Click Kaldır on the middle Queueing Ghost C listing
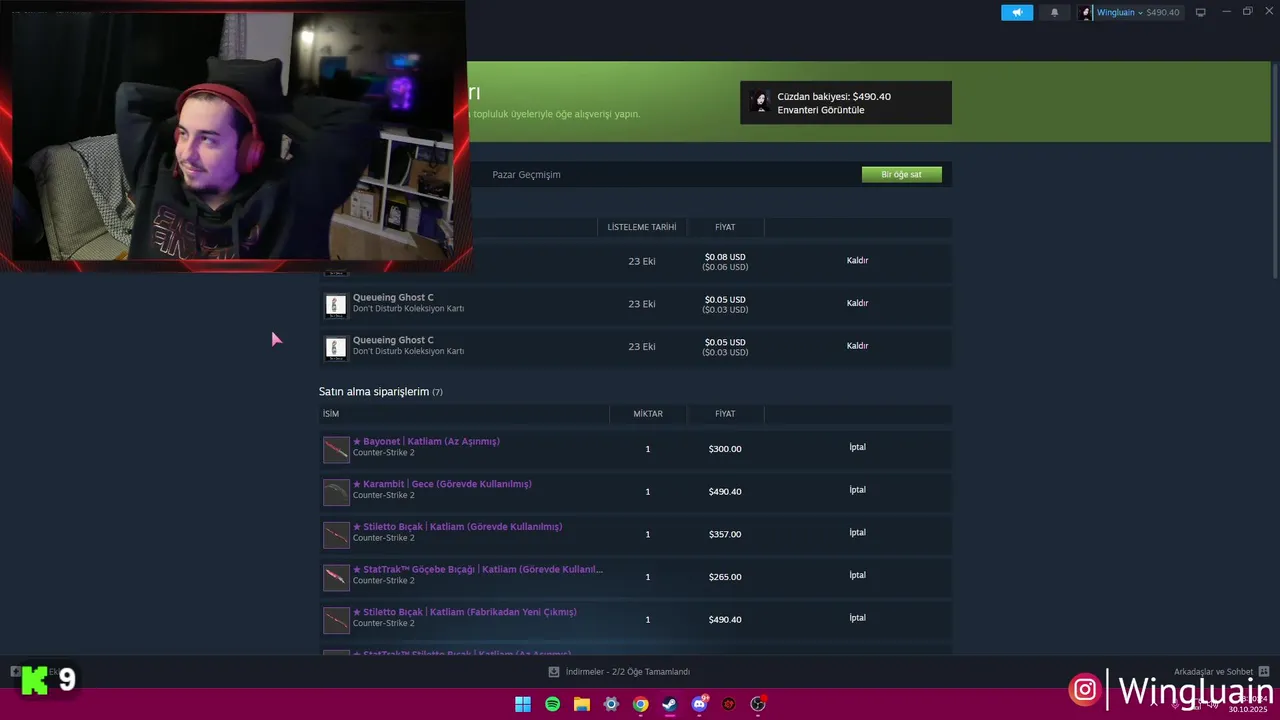 tap(857, 303)
